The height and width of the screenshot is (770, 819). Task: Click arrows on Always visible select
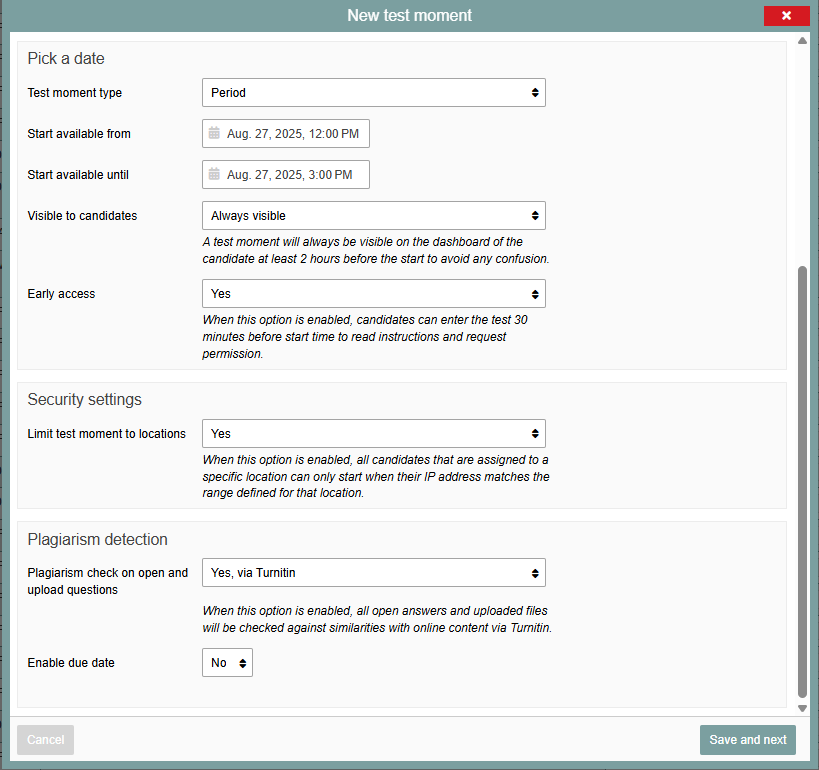click(535, 216)
